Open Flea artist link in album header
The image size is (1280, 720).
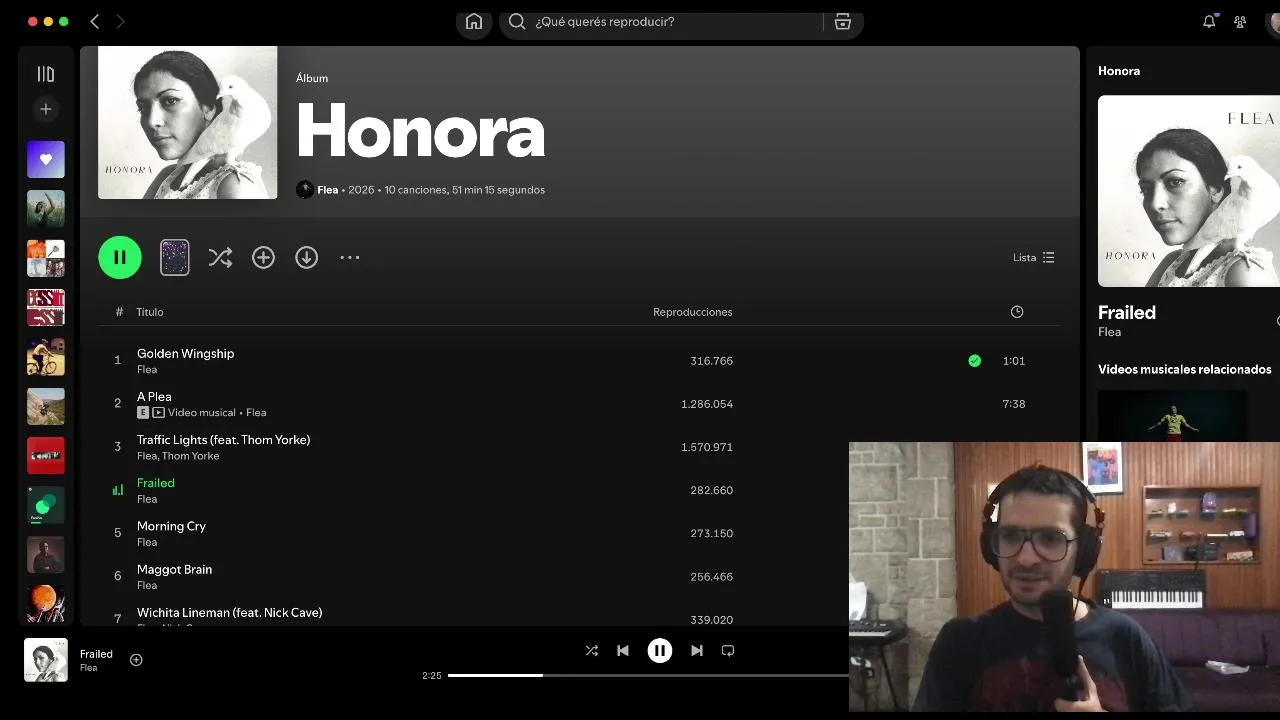coord(328,190)
